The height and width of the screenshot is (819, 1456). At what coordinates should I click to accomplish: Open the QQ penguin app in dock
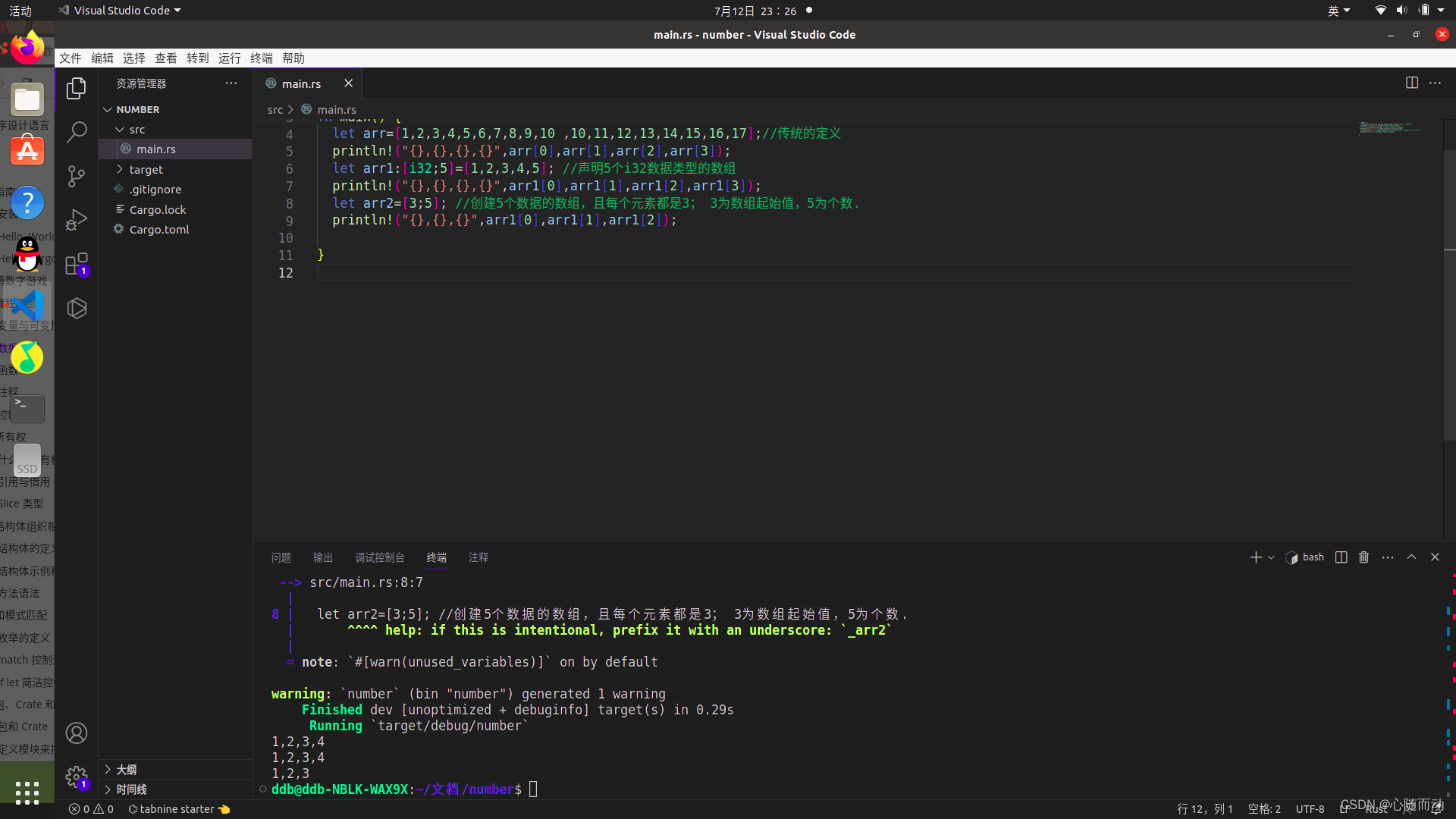tap(27, 254)
